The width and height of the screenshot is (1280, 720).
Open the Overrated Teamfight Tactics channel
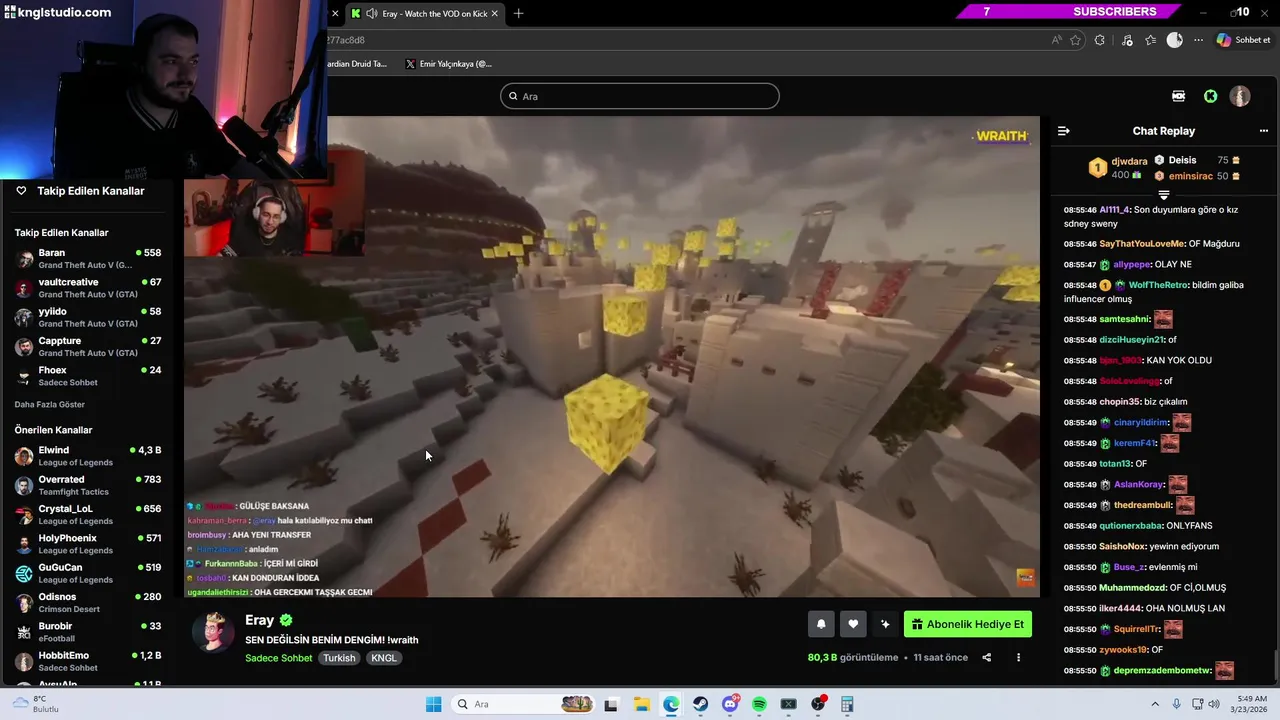[88, 485]
